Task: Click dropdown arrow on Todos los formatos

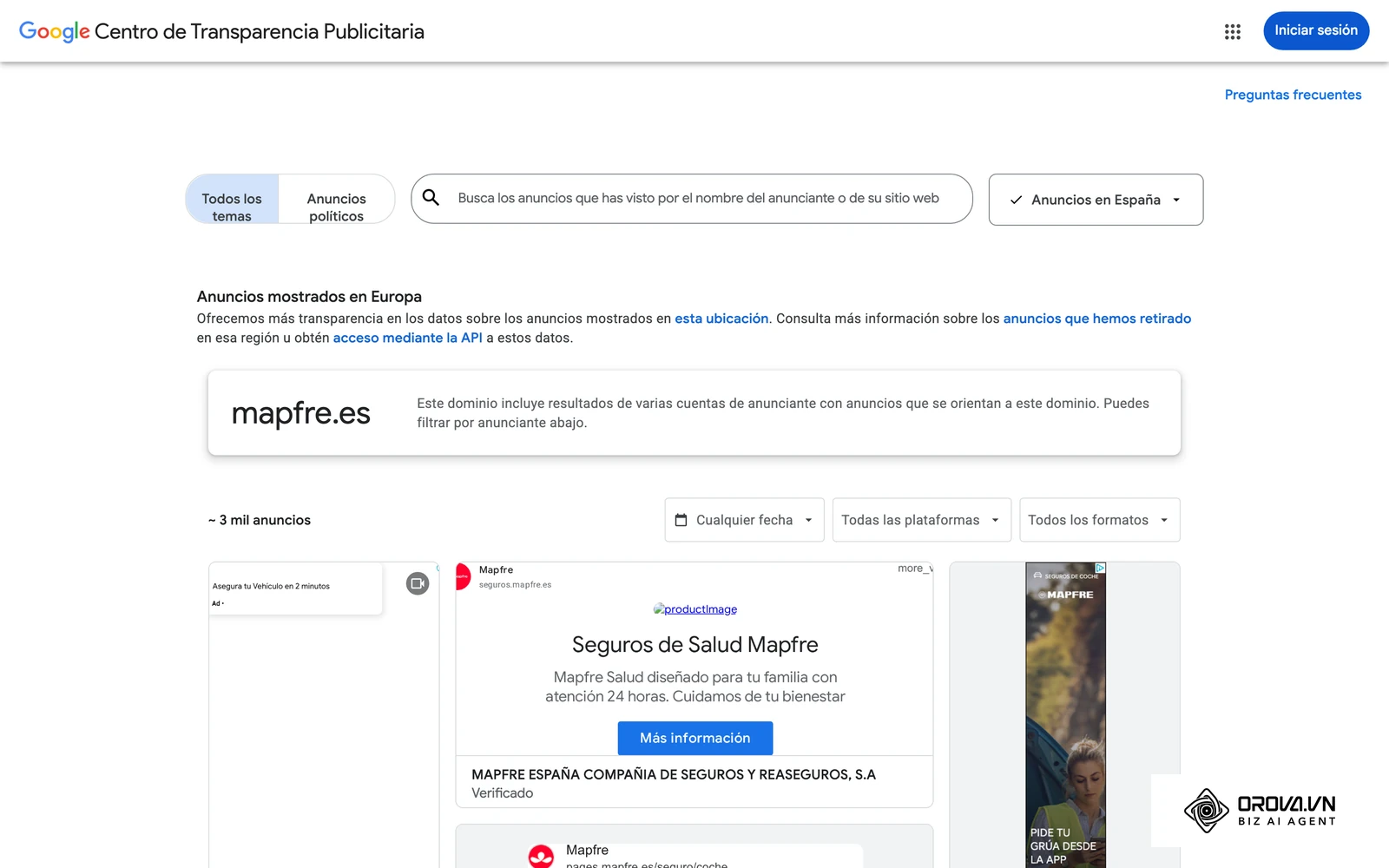Action: tap(1164, 520)
